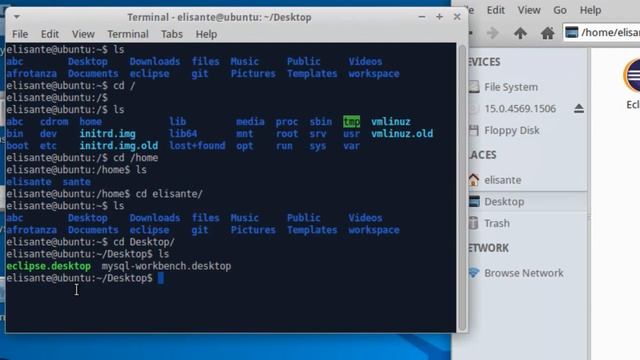Viewport: 640px width, 360px height.
Task: Open the Tabs menu in Terminal
Action: [171, 34]
